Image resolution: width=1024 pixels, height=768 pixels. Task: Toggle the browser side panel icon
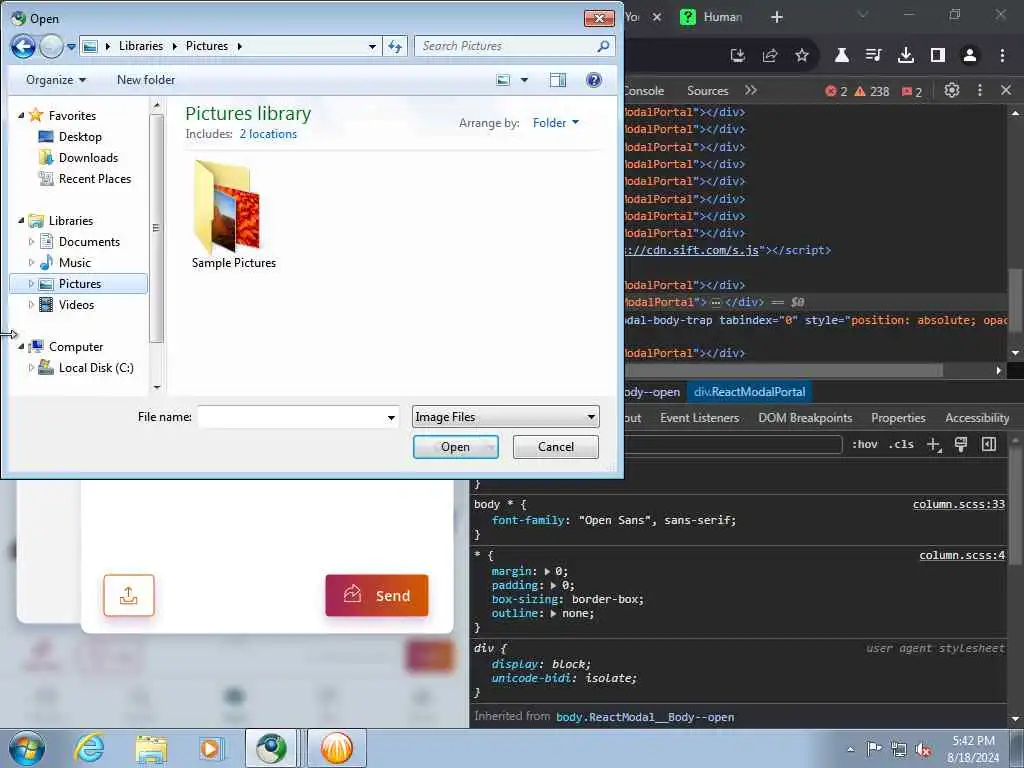pyautogui.click(x=938, y=56)
